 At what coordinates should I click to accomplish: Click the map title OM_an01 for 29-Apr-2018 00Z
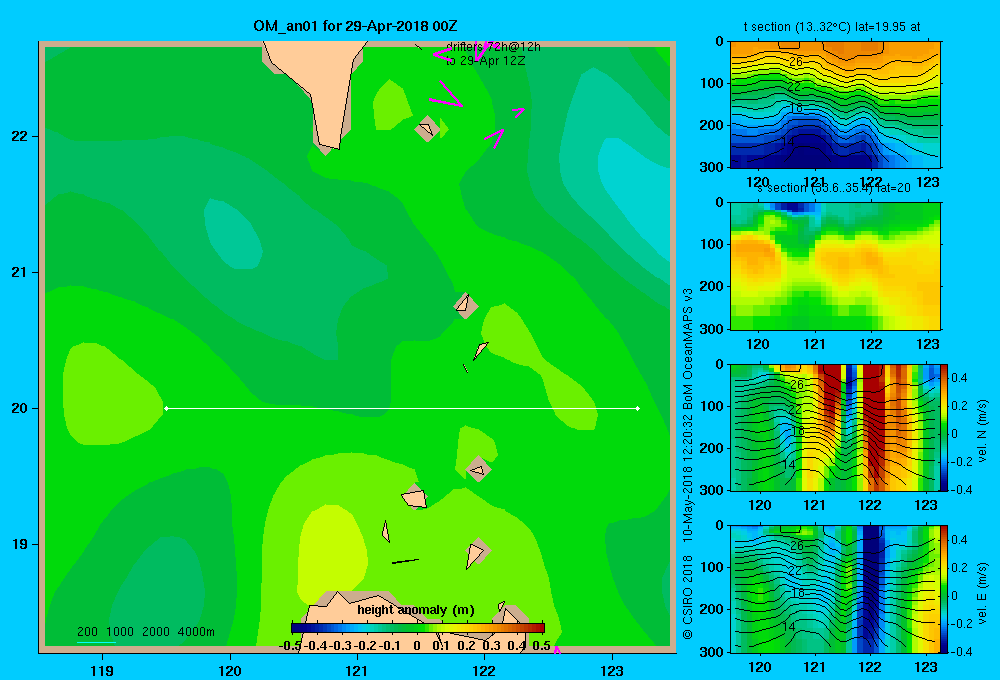click(x=355, y=26)
